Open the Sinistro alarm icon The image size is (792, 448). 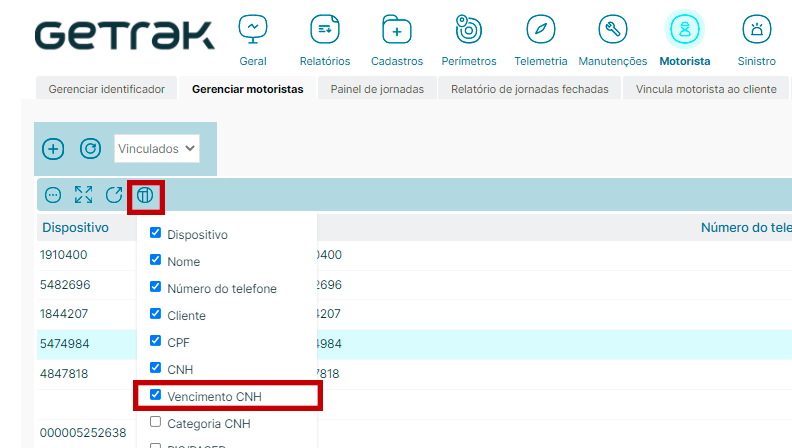click(757, 29)
